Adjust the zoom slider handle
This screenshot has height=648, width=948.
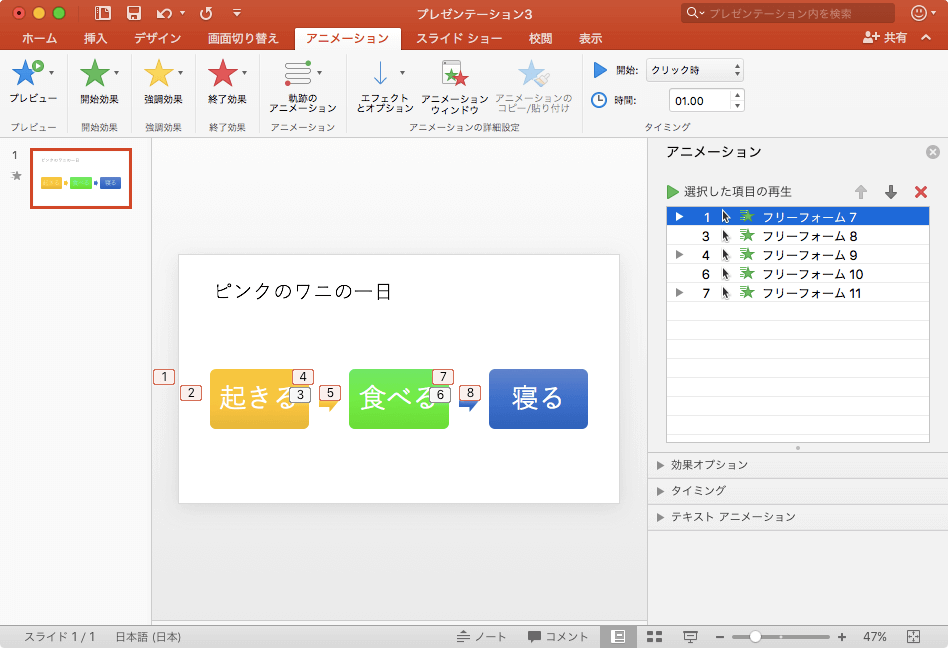click(755, 637)
